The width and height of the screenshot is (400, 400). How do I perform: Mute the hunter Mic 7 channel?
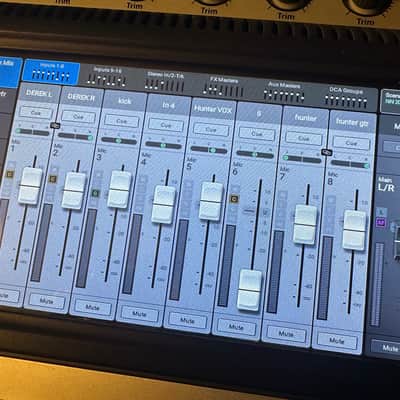coord(286,334)
